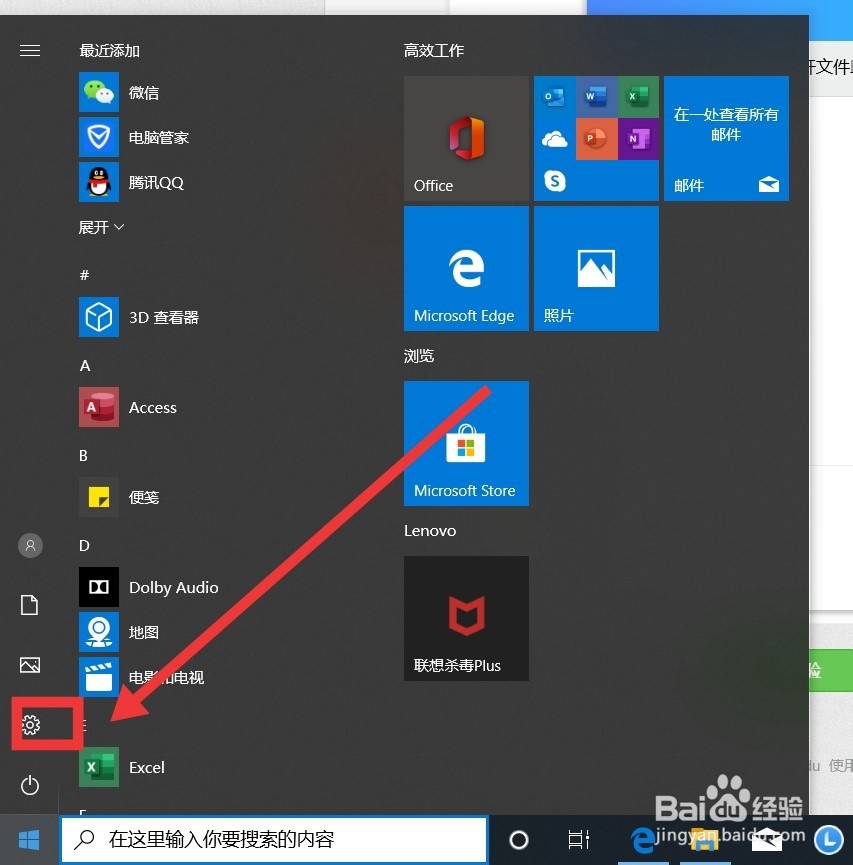The height and width of the screenshot is (865, 853).
Task: Open Cortana circle on taskbar
Action: [519, 840]
